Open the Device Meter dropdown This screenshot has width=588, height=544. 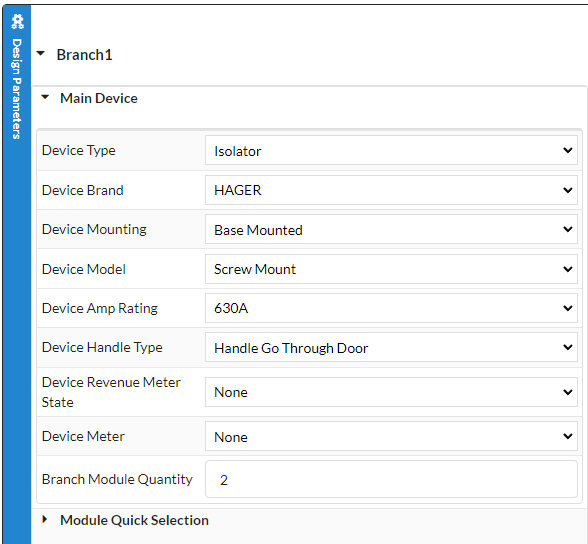pos(391,436)
